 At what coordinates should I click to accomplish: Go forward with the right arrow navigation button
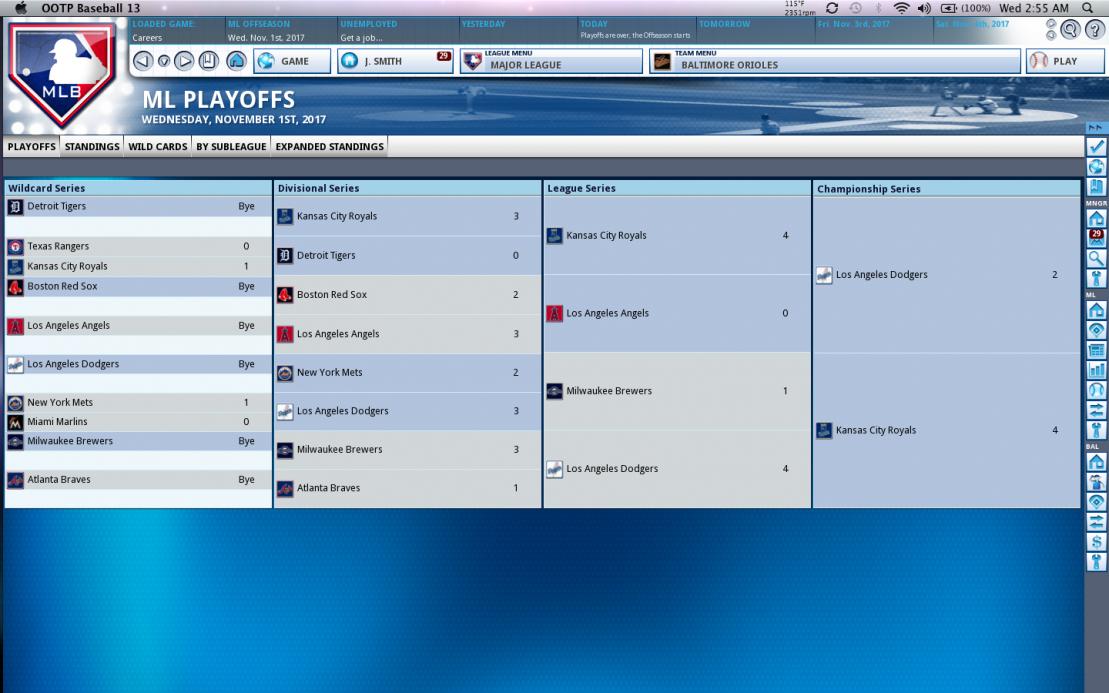pos(184,61)
